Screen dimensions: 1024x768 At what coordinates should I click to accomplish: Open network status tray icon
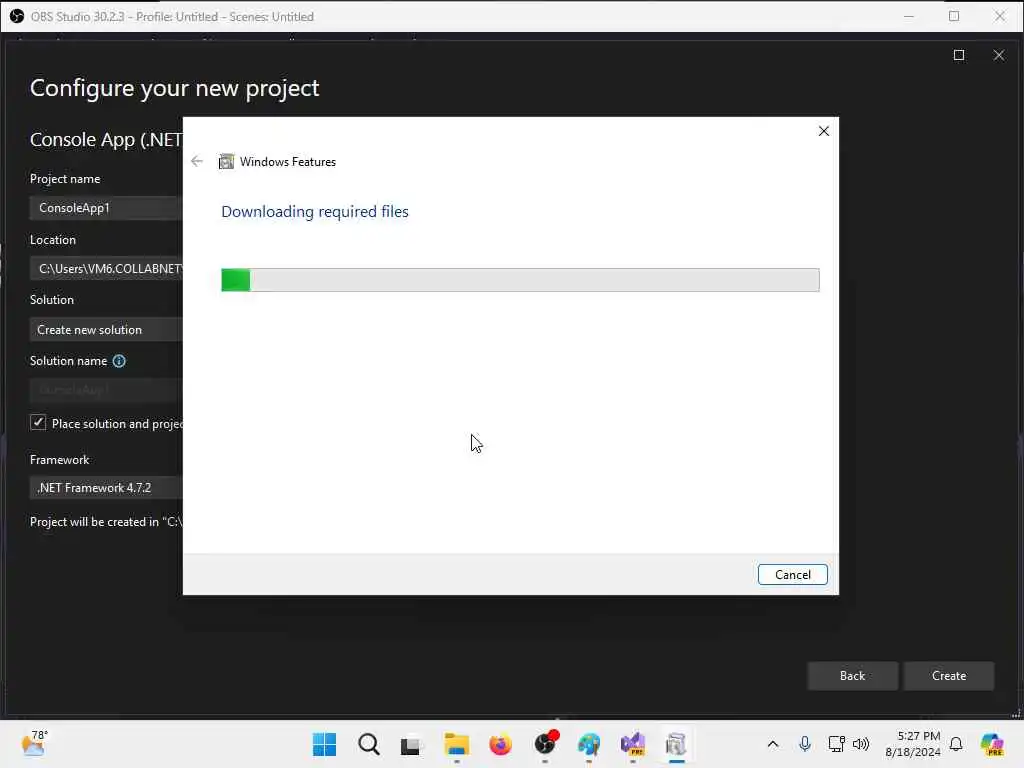pos(836,744)
